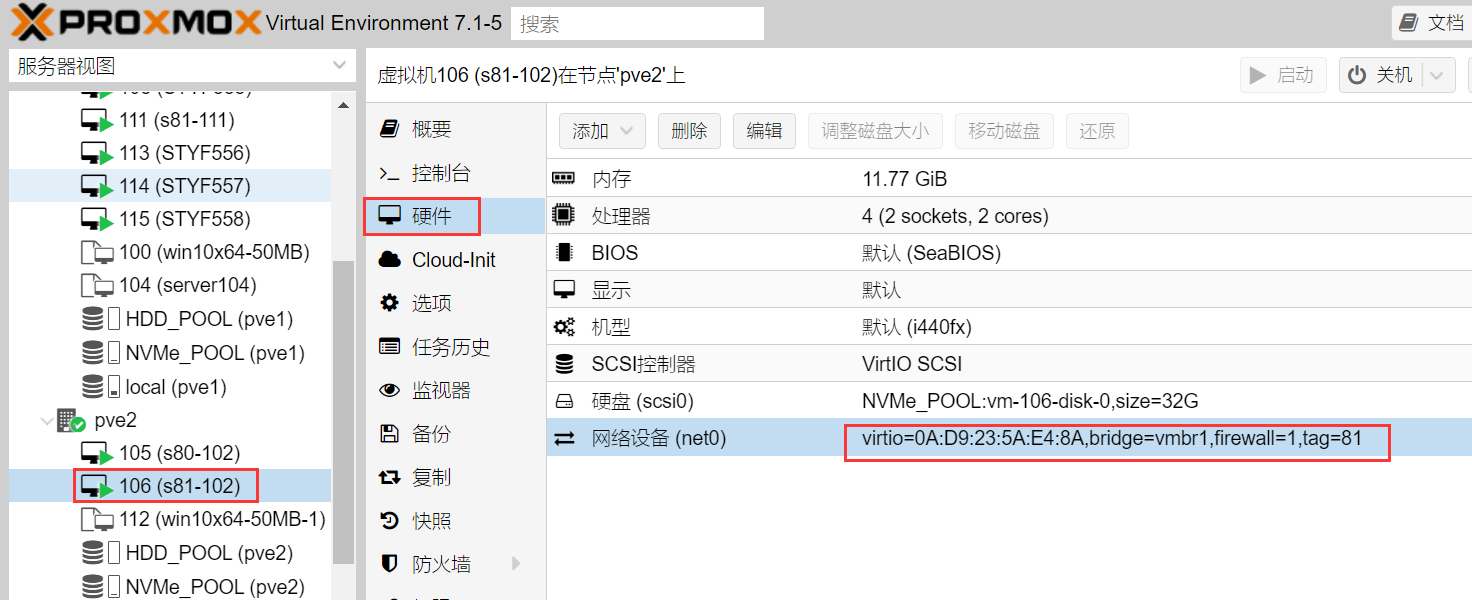This screenshot has height=600, width=1472.
Task: Click the 文档 documentation icon top right
Action: (x=1410, y=21)
